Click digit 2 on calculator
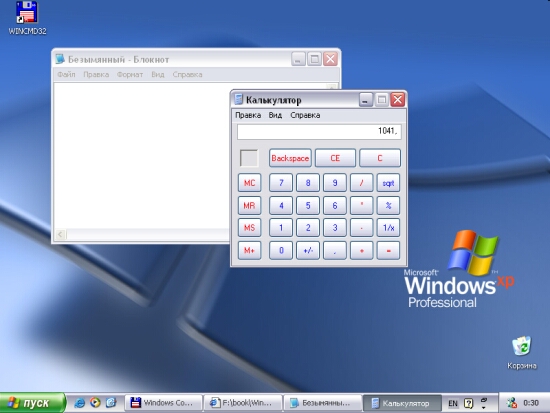Screen dimensions: 550x413 point(308,228)
